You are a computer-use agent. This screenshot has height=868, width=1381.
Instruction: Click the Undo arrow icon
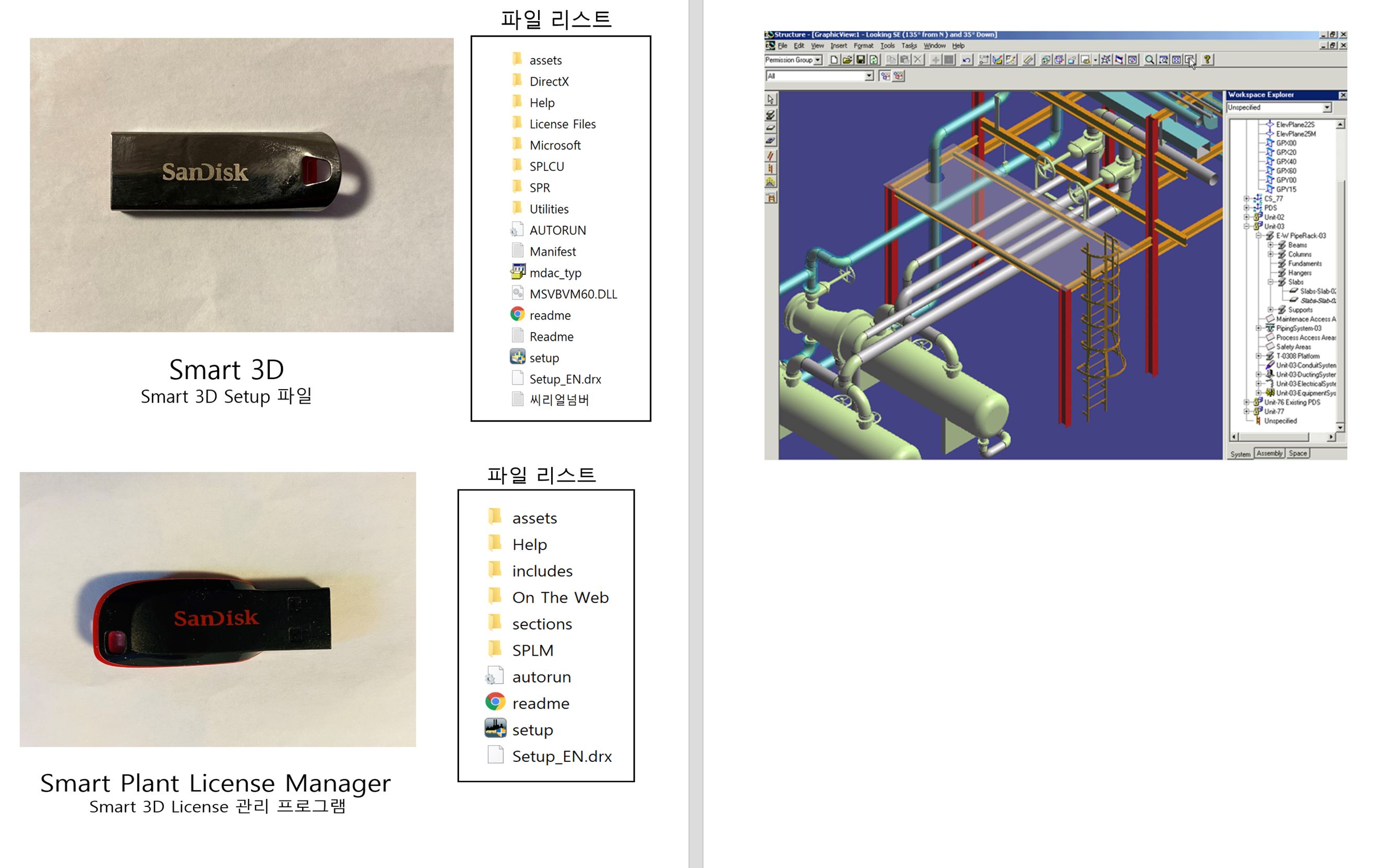[x=967, y=60]
